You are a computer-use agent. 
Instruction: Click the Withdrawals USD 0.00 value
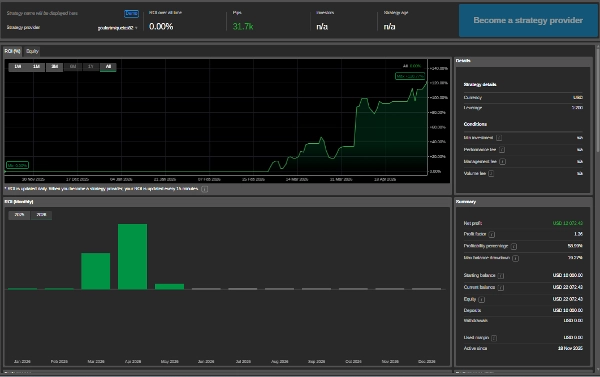pos(573,321)
